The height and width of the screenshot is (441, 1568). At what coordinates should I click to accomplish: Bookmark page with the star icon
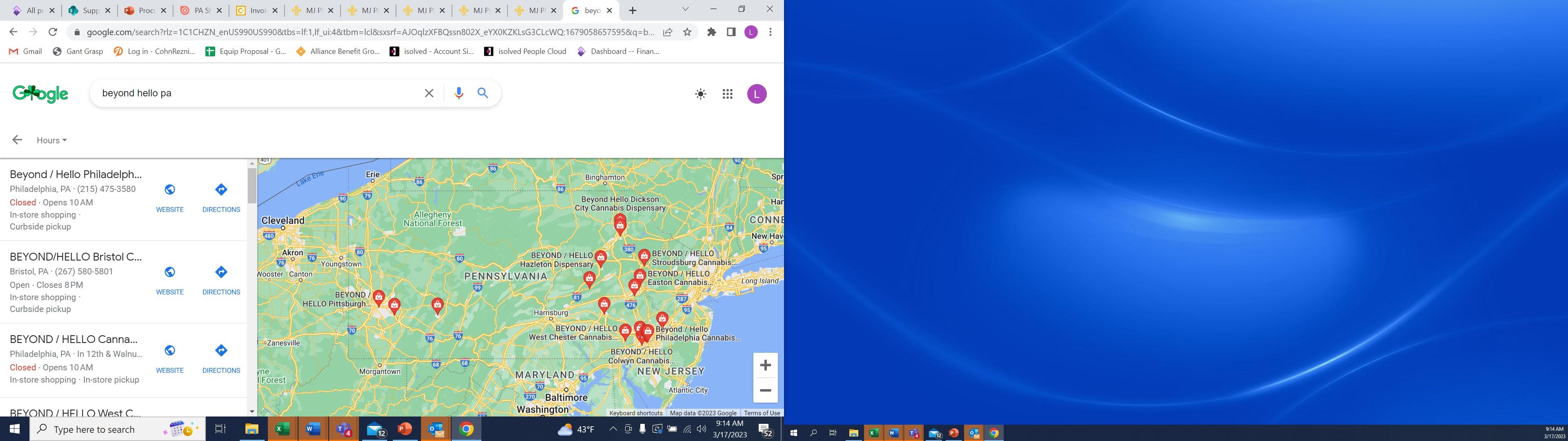(687, 32)
